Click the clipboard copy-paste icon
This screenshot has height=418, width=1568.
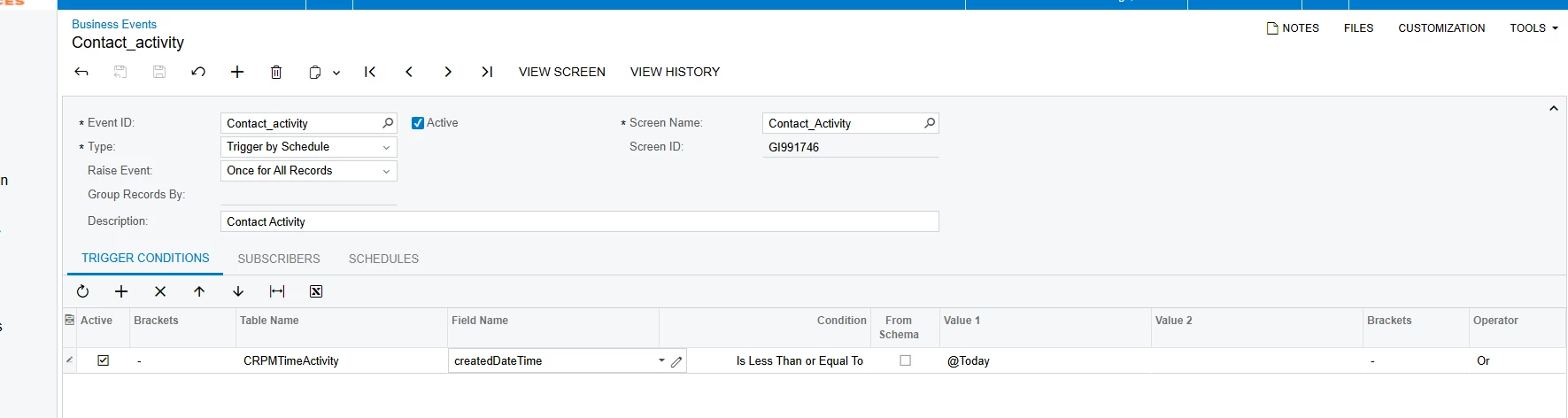315,73
